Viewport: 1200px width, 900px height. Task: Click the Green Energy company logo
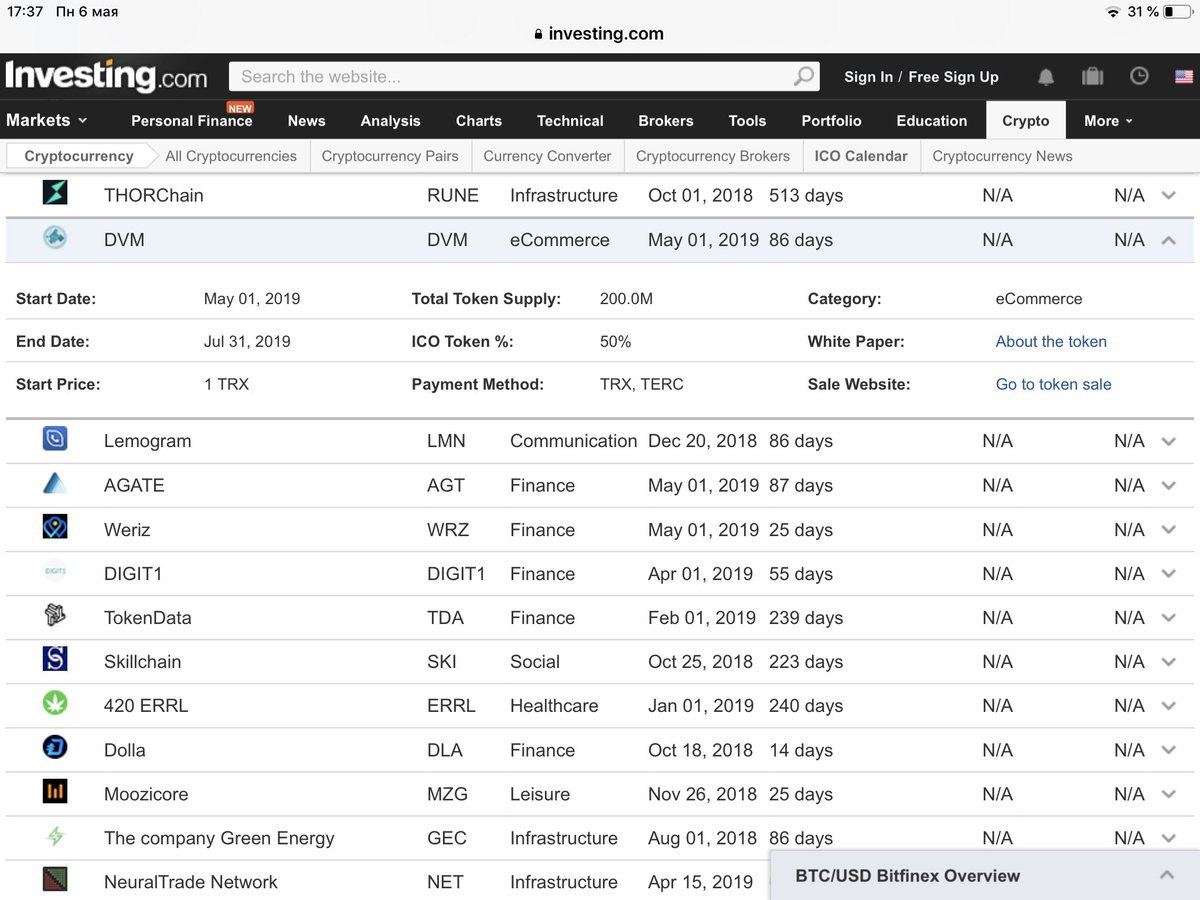point(55,836)
